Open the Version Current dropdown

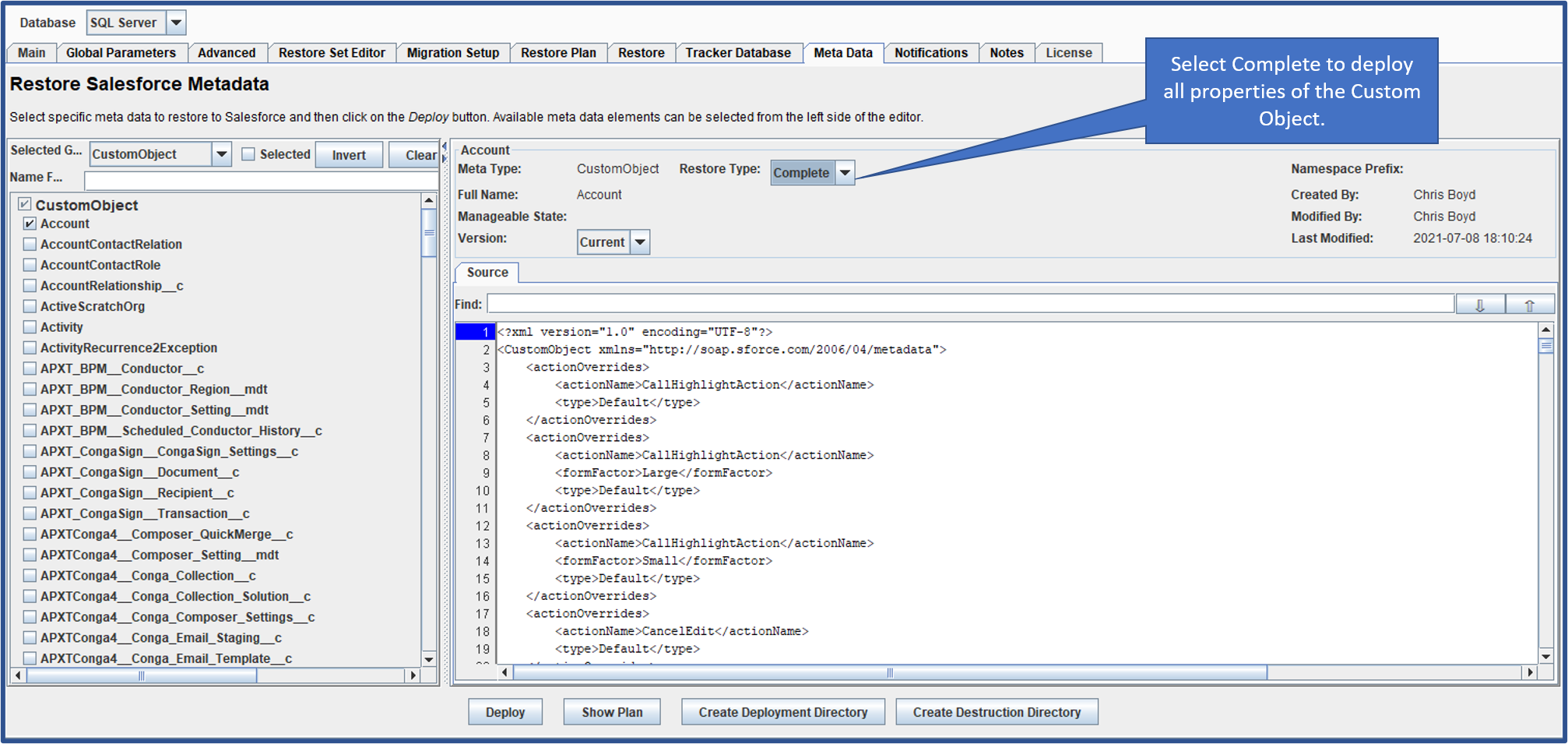pos(640,242)
